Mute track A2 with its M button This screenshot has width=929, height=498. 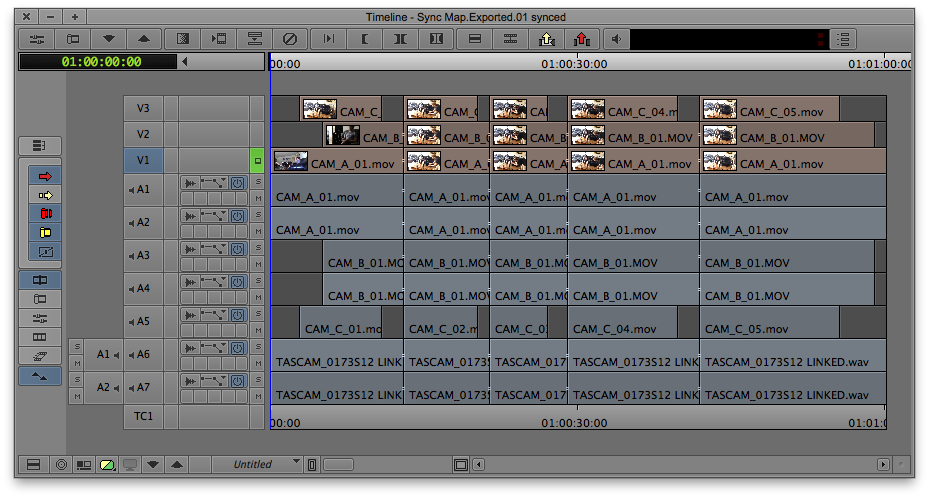258,232
